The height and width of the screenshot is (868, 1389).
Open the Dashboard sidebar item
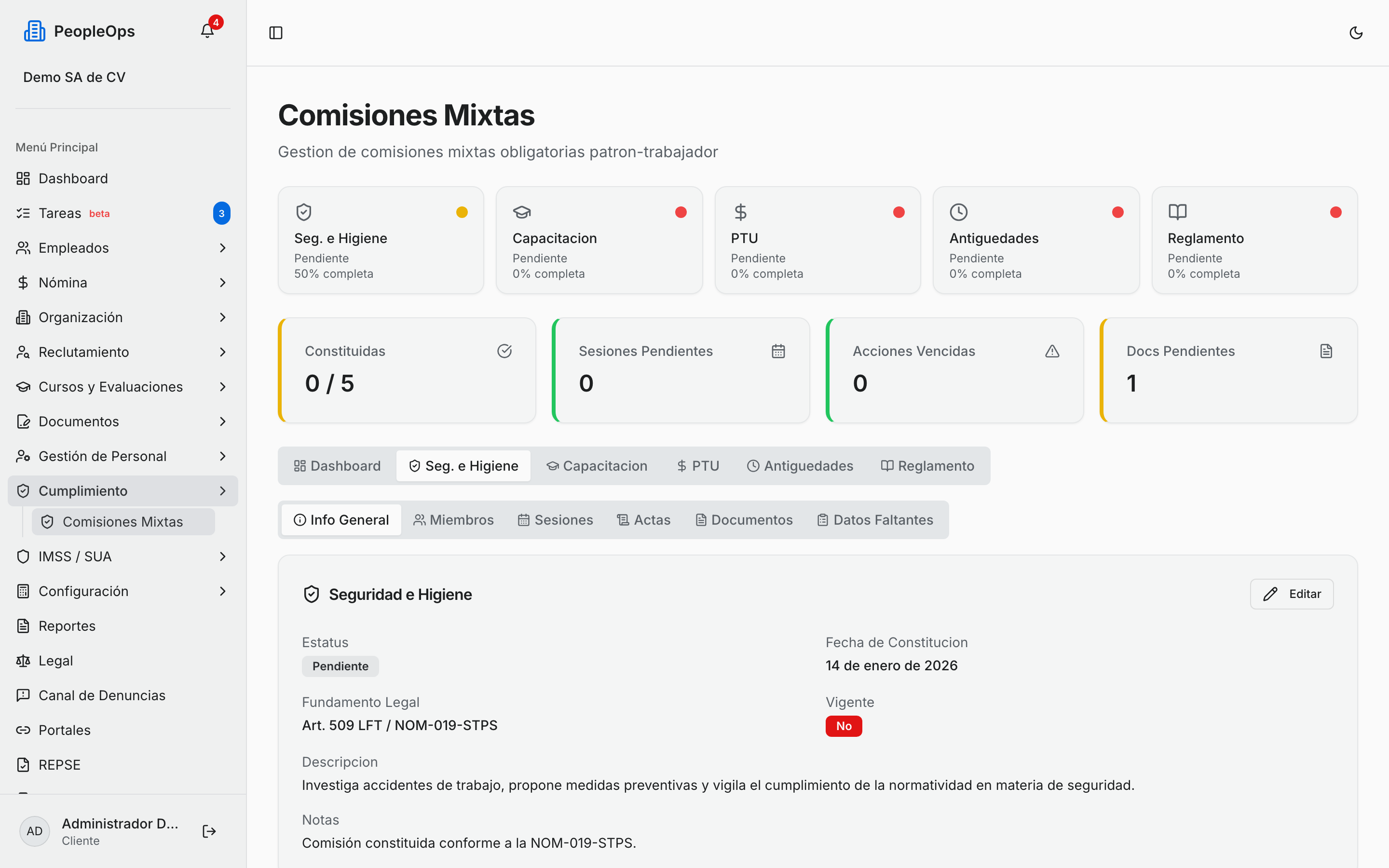[x=123, y=178]
